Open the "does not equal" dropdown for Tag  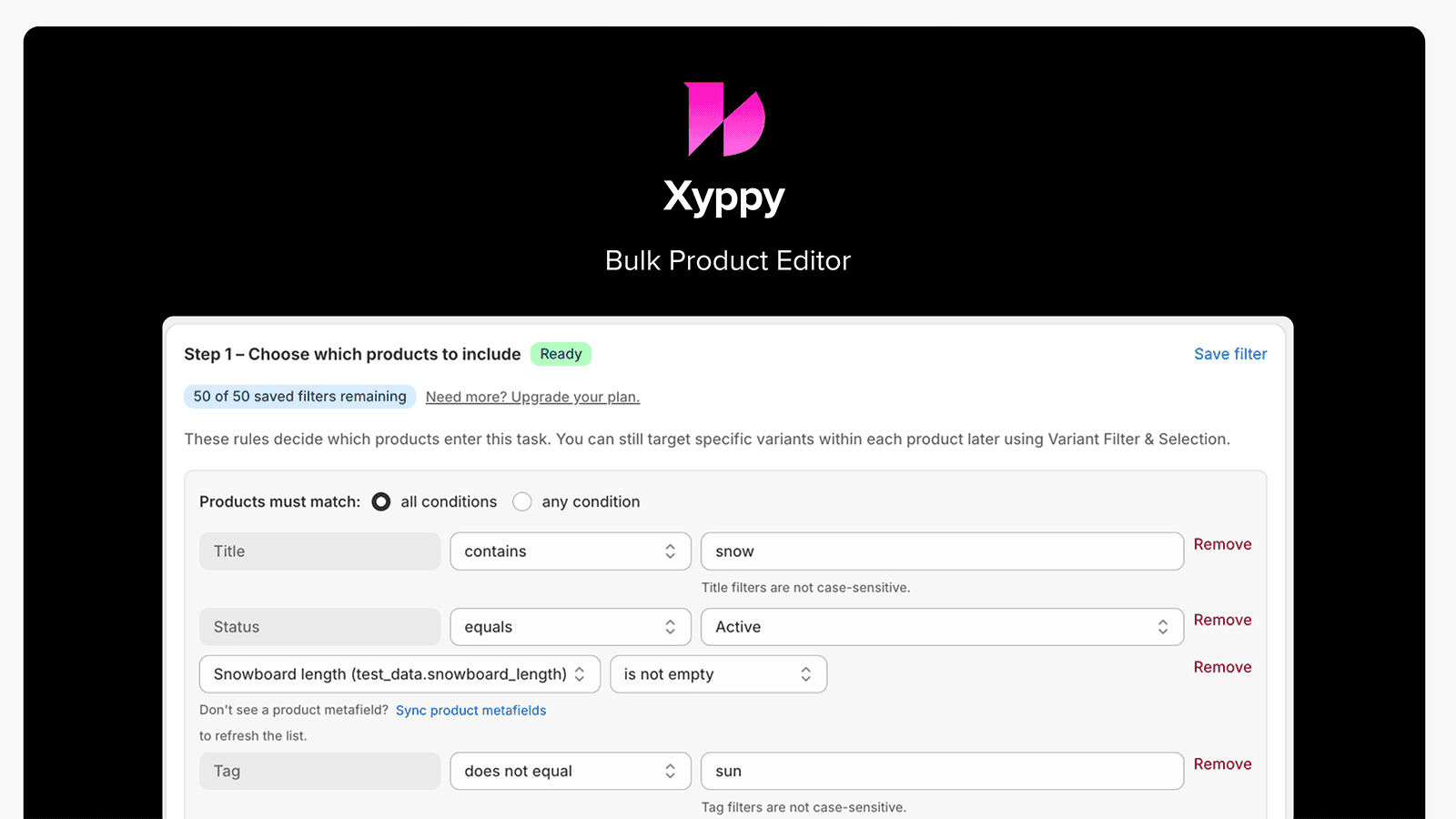pos(570,771)
